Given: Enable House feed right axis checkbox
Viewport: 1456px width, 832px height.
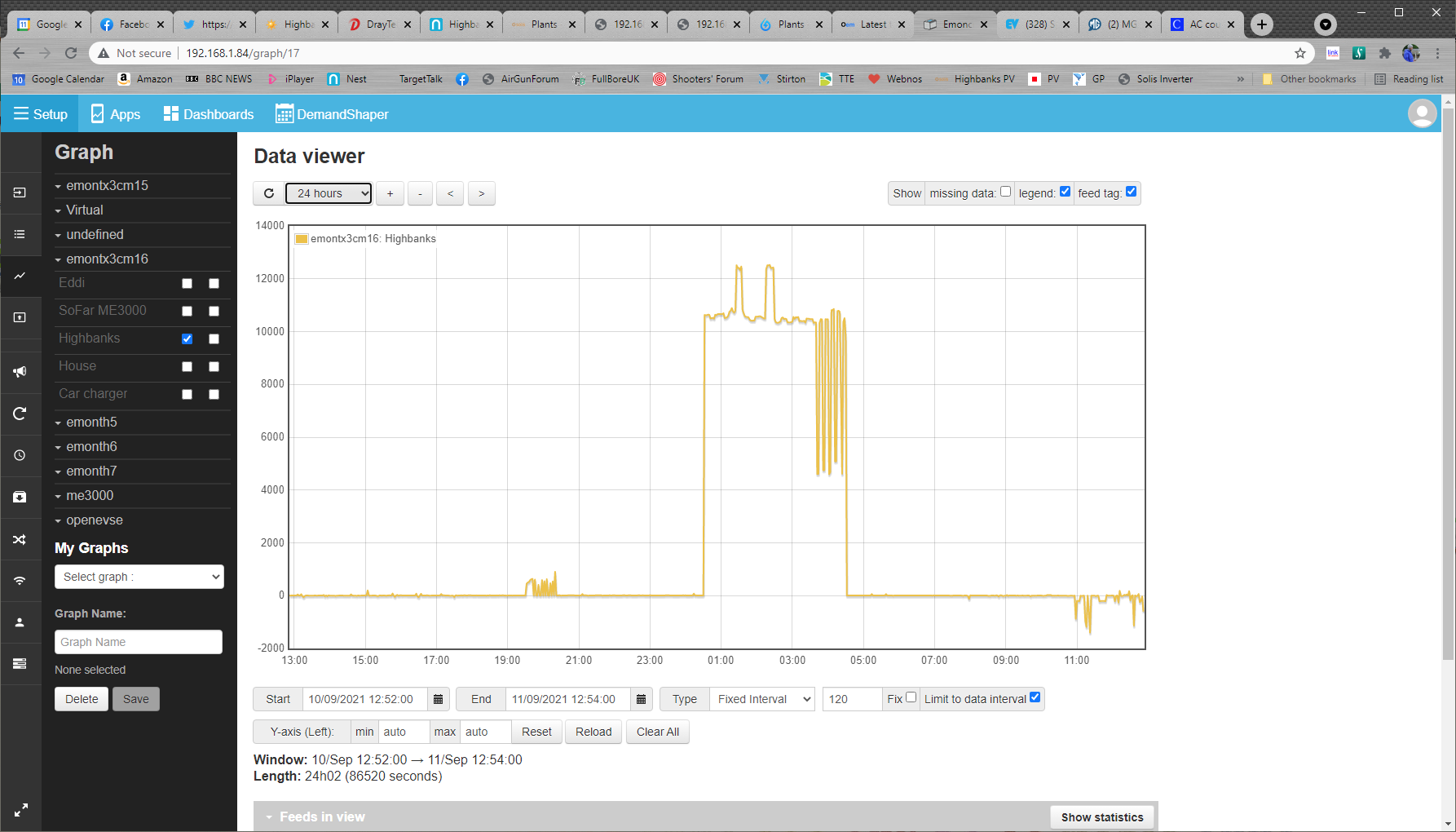Looking at the screenshot, I should pyautogui.click(x=214, y=367).
